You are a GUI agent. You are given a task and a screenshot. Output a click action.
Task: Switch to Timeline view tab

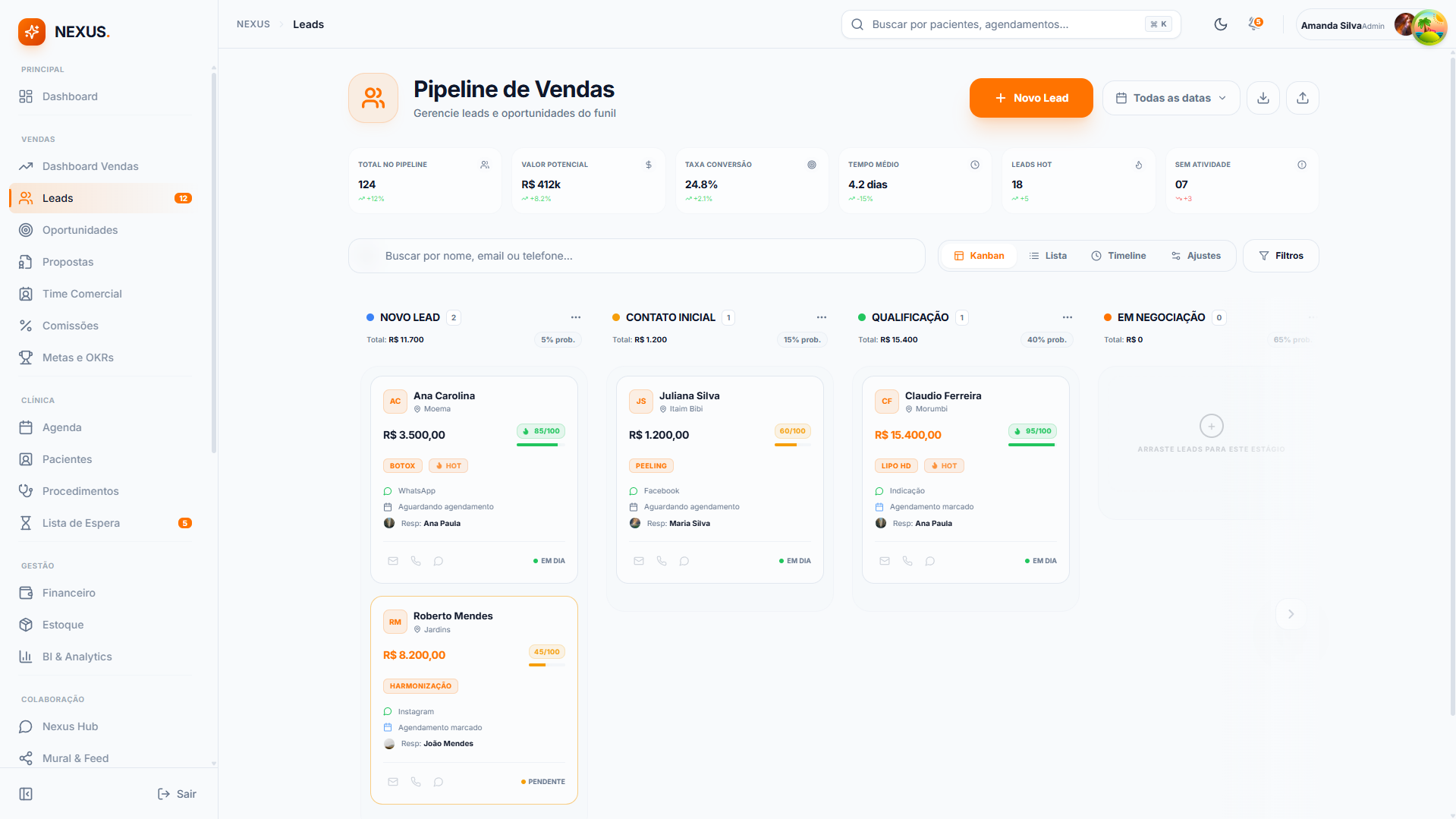[1118, 256]
